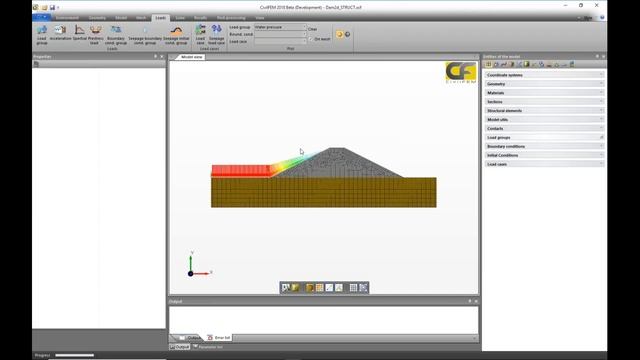Screen dimensions: 640x360
Task: Click the orange solid display icon in the viewport toolbar
Action: click(x=310, y=288)
